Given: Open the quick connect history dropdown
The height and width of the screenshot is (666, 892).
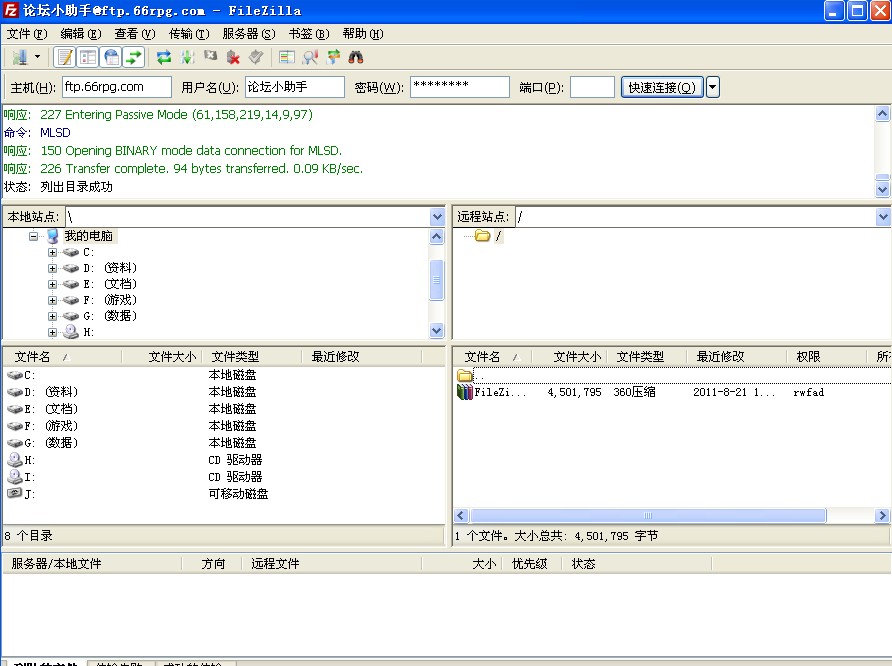Looking at the screenshot, I should [x=713, y=87].
